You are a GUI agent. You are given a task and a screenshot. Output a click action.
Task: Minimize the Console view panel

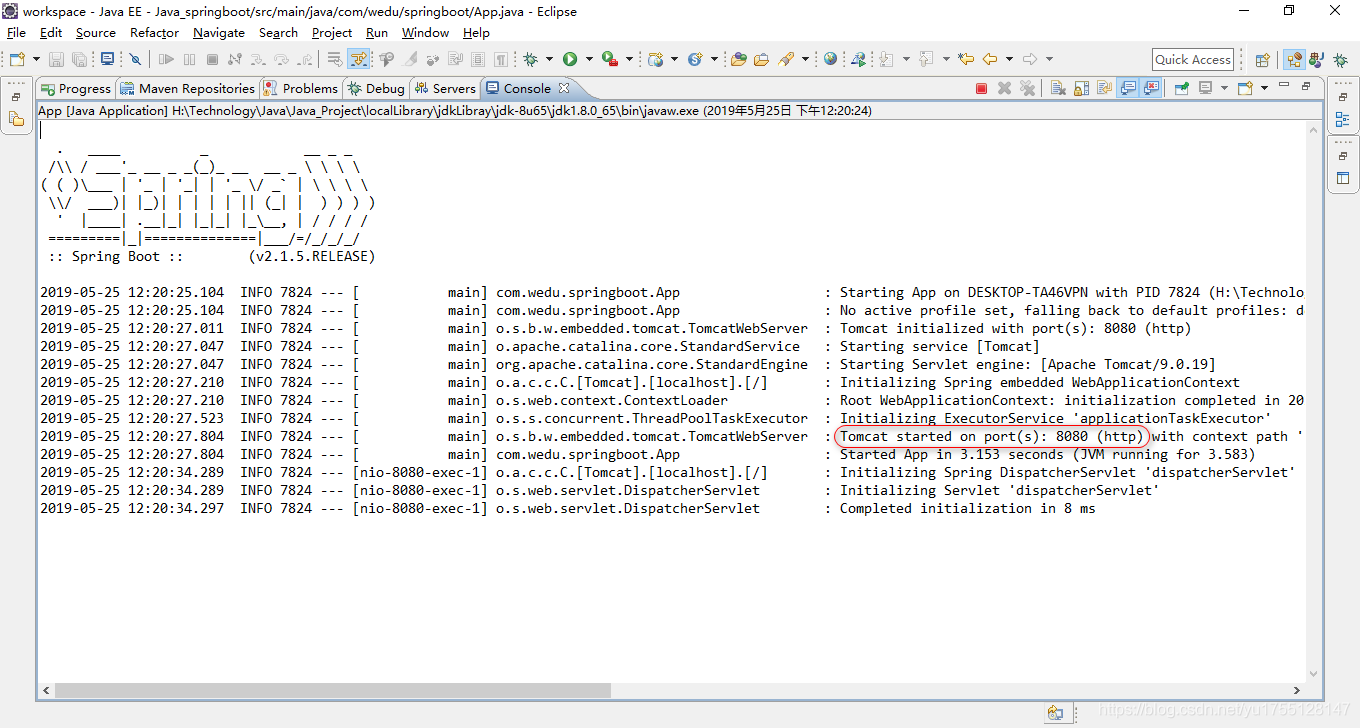click(1284, 84)
